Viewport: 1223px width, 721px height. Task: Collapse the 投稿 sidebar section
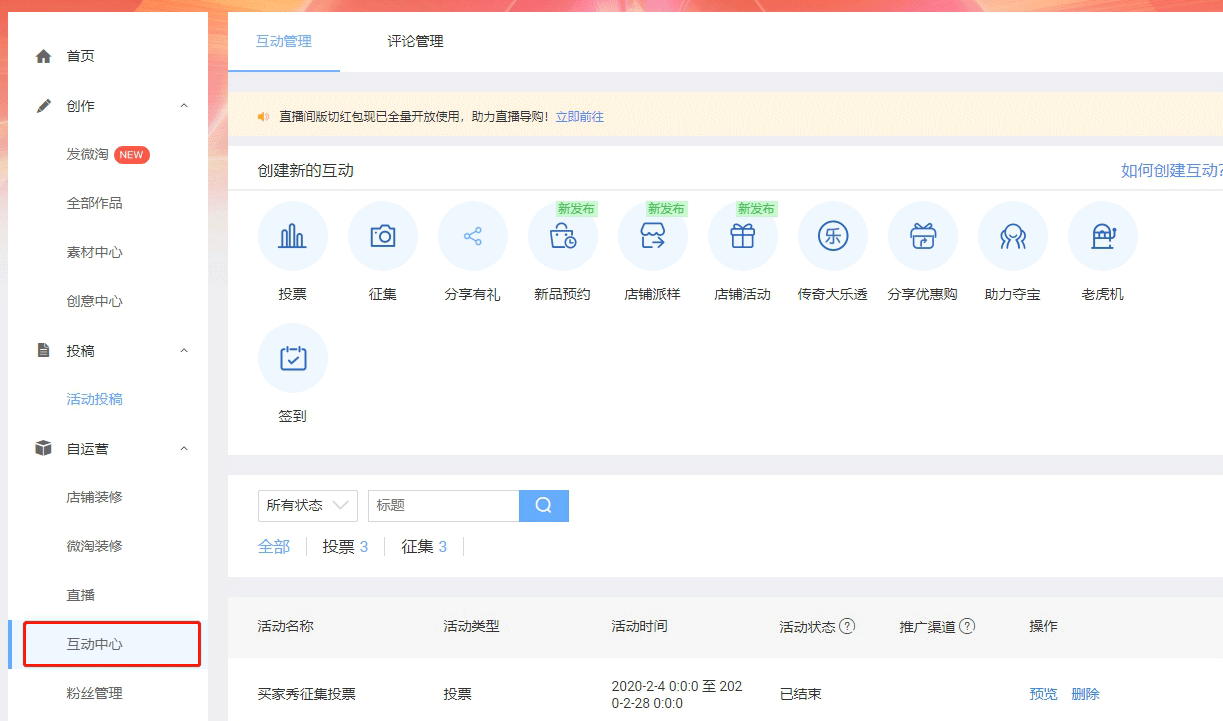point(184,351)
